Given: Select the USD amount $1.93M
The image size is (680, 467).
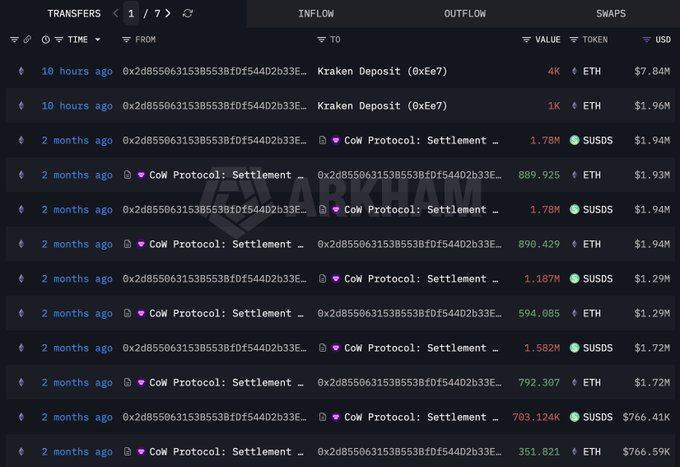Looking at the screenshot, I should point(652,175).
